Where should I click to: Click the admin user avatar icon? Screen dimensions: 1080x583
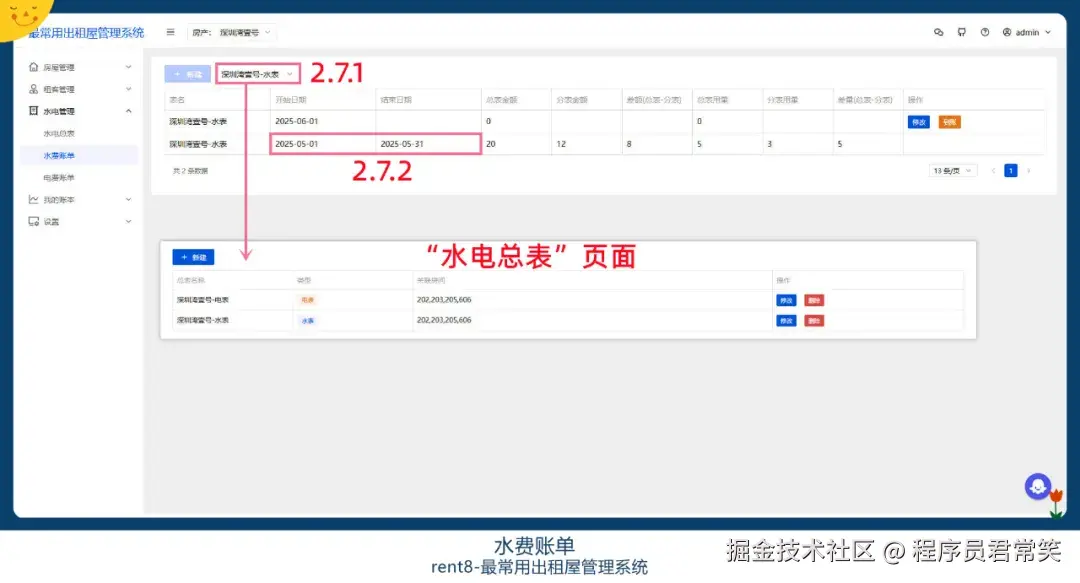click(x=1007, y=32)
